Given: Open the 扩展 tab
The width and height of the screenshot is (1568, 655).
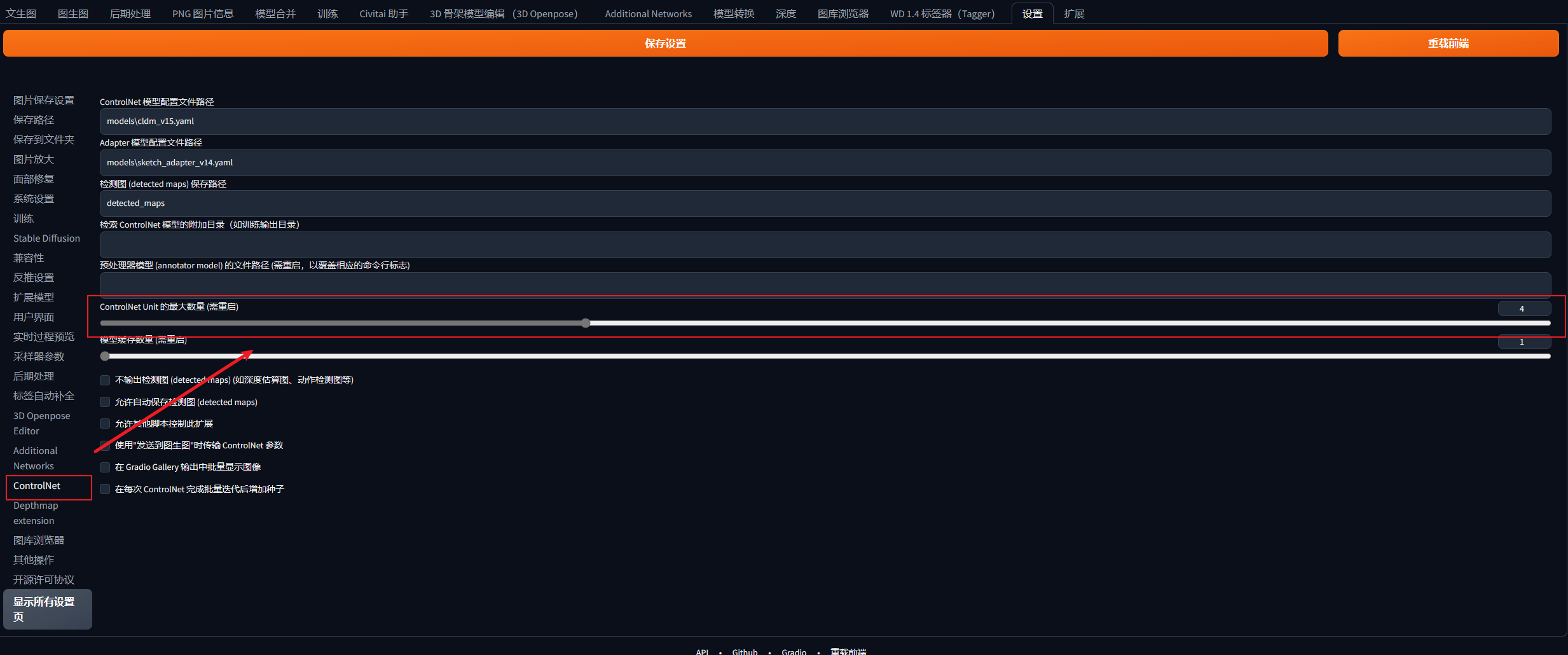Looking at the screenshot, I should [1074, 13].
